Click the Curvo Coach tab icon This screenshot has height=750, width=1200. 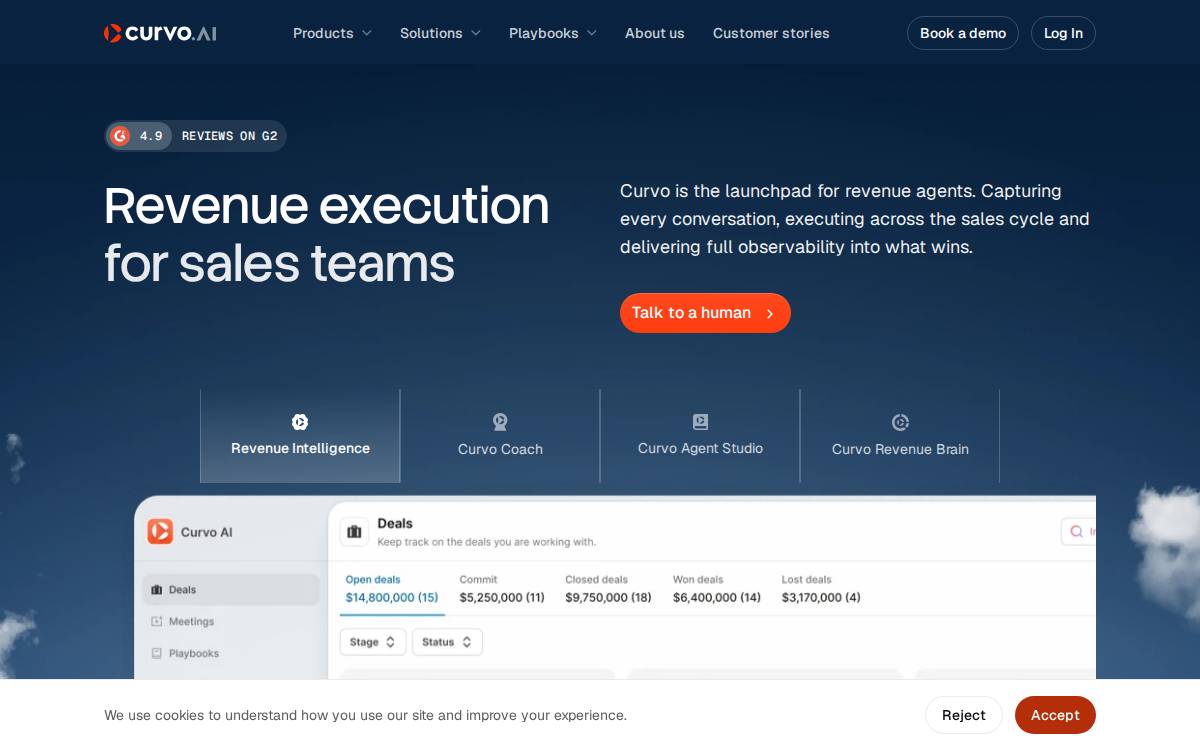[x=500, y=422]
